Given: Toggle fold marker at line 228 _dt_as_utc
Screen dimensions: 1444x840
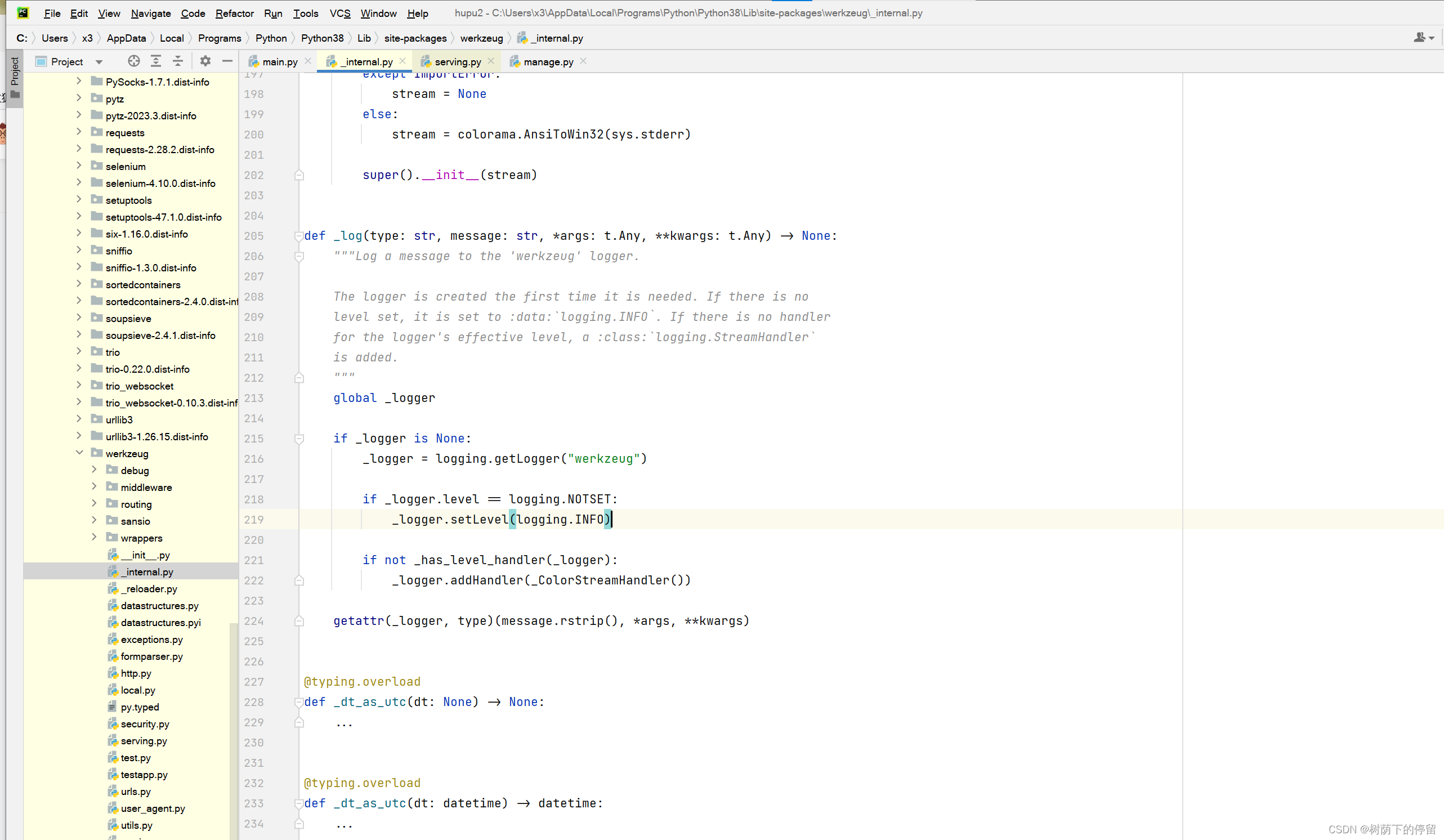Looking at the screenshot, I should [298, 702].
